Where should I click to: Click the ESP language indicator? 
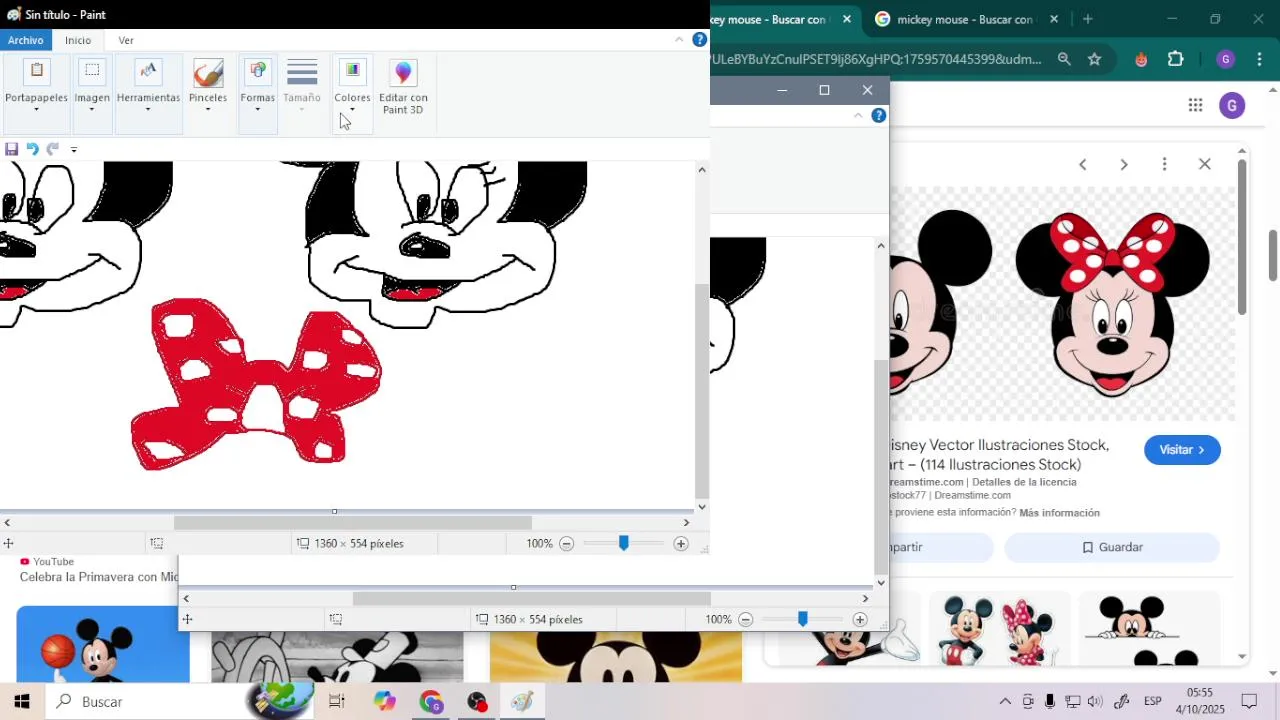(x=1153, y=702)
